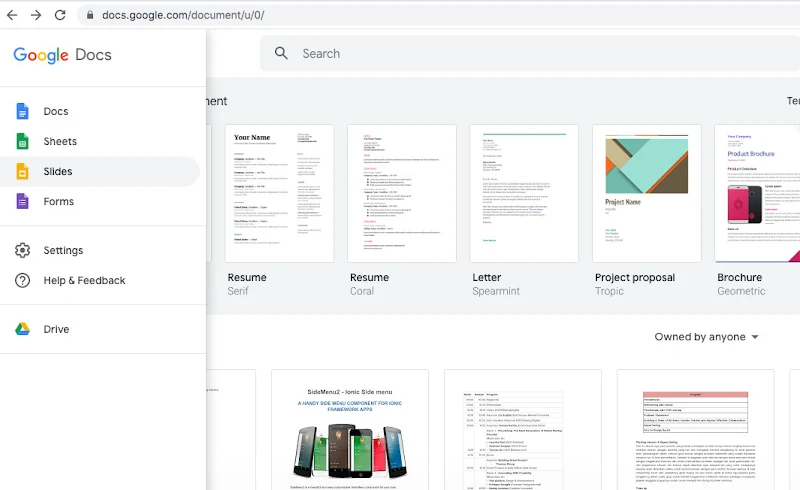Open Docs from the side menu
This screenshot has width=800, height=490.
(99, 111)
